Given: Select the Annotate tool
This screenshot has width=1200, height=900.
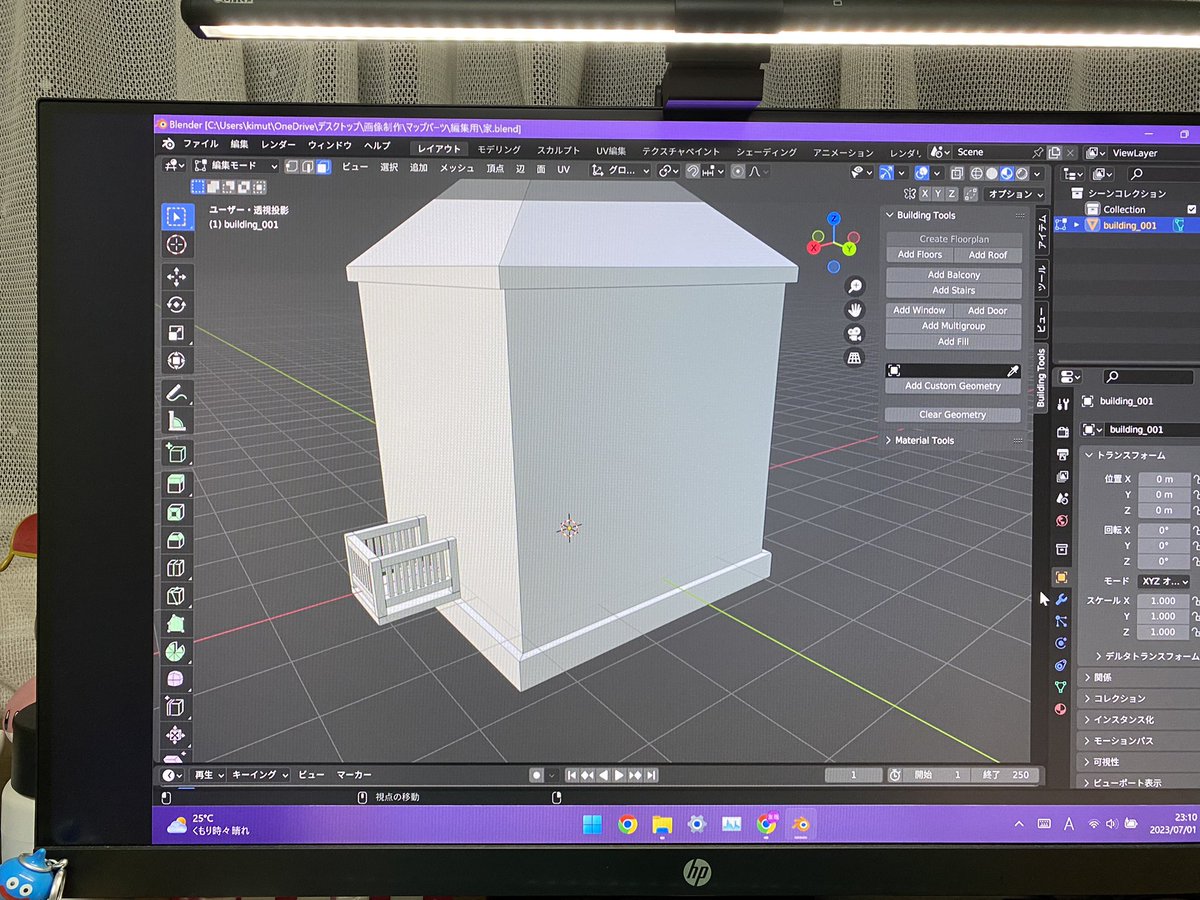Looking at the screenshot, I should click(x=176, y=393).
